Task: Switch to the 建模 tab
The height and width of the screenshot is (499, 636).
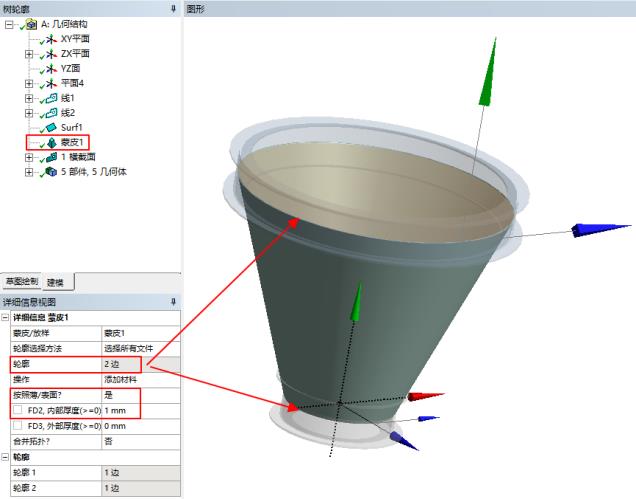Action: click(59, 282)
